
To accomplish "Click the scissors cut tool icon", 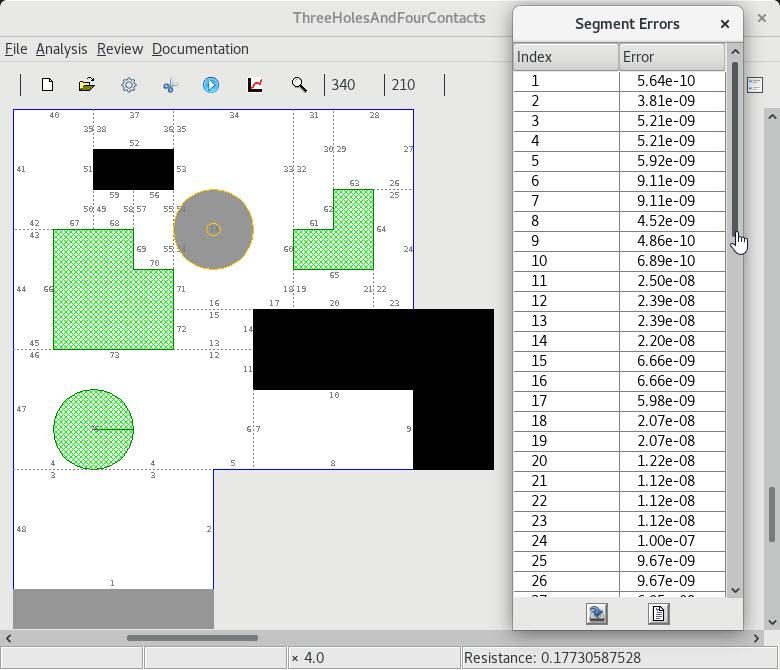I will [170, 85].
